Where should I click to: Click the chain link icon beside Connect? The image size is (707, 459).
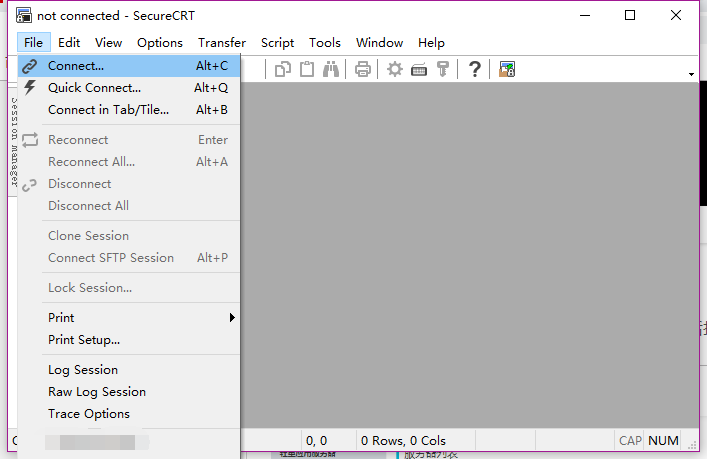[x=30, y=66]
